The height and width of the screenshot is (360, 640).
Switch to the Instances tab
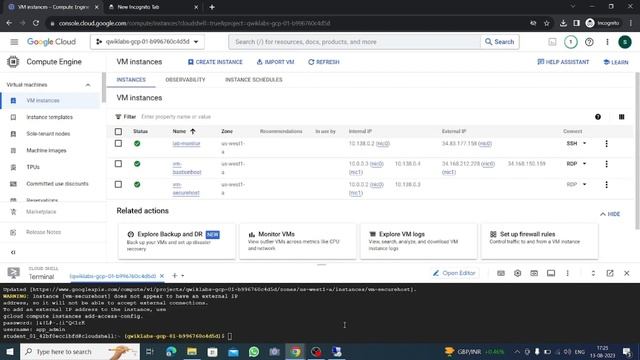pyautogui.click(x=131, y=80)
